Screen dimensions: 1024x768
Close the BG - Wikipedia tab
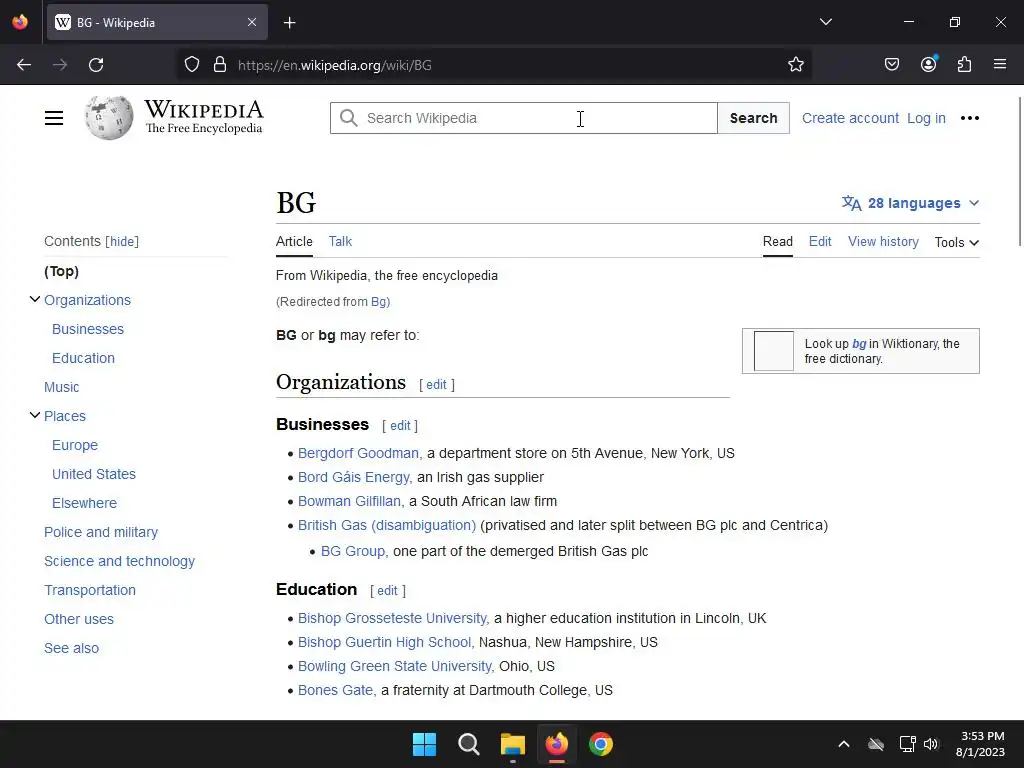click(x=252, y=22)
